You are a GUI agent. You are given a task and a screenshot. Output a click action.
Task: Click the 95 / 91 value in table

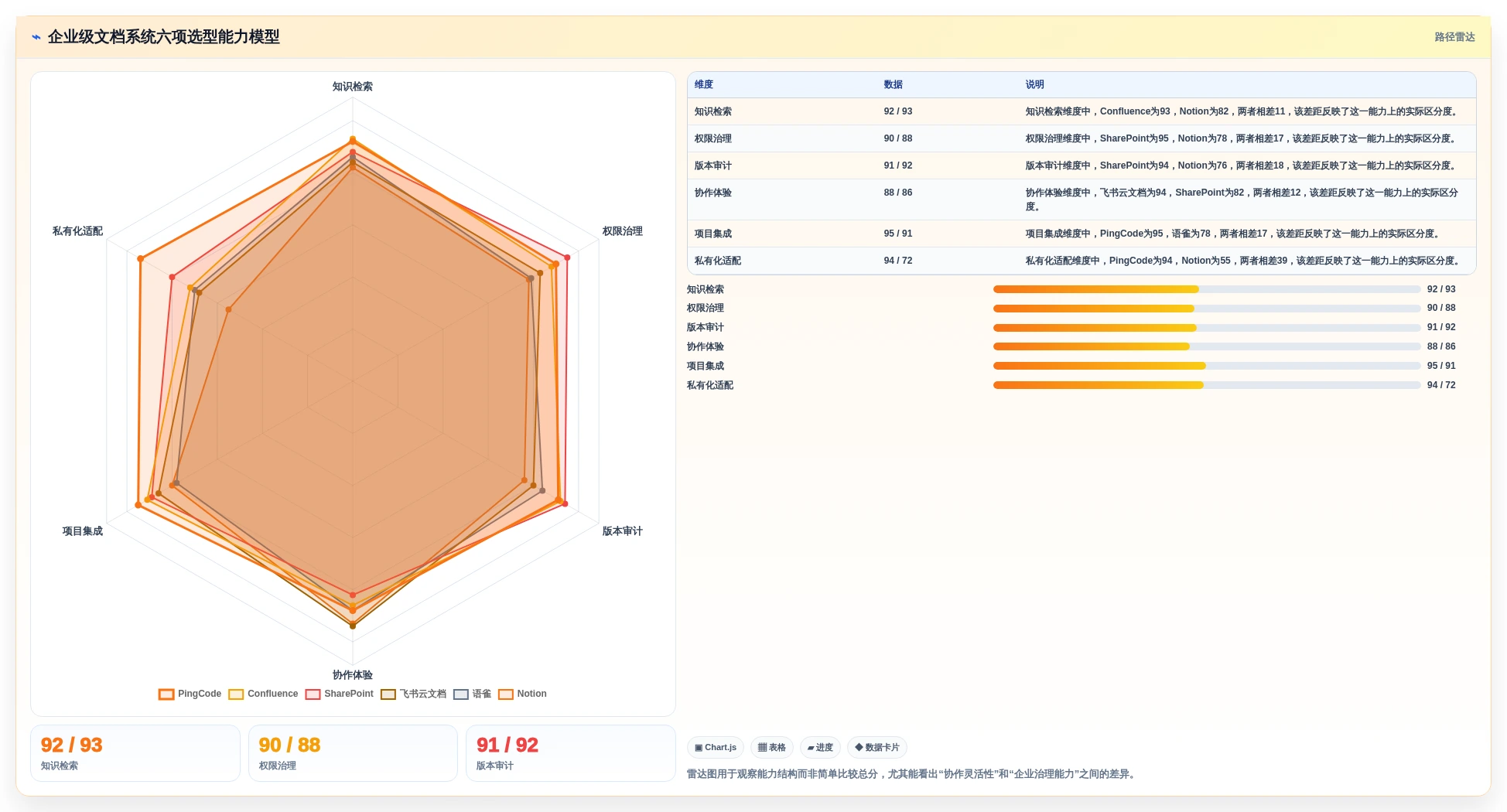coord(898,234)
